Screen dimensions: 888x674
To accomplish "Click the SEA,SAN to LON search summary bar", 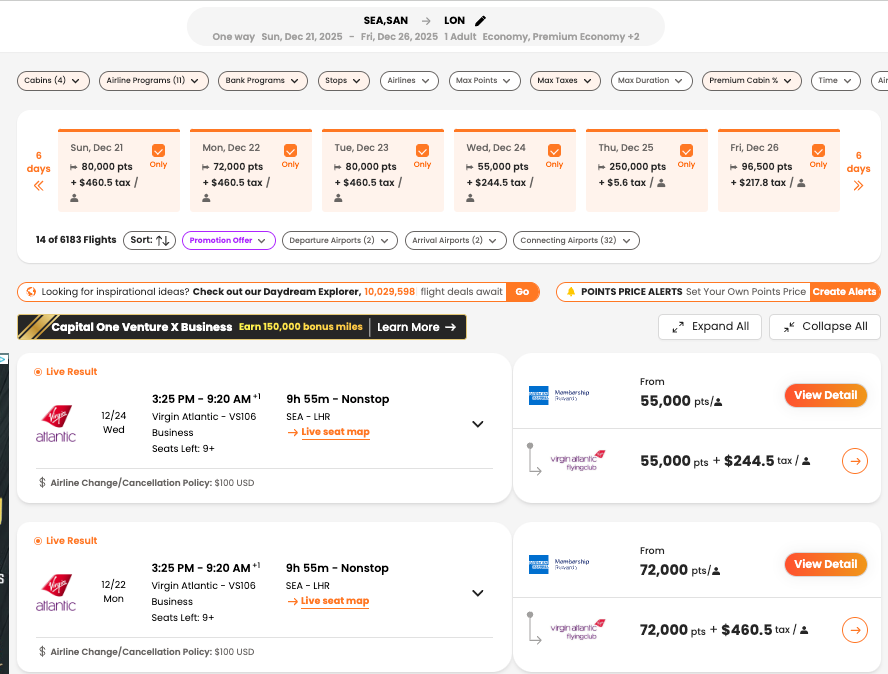I will click(x=425, y=28).
